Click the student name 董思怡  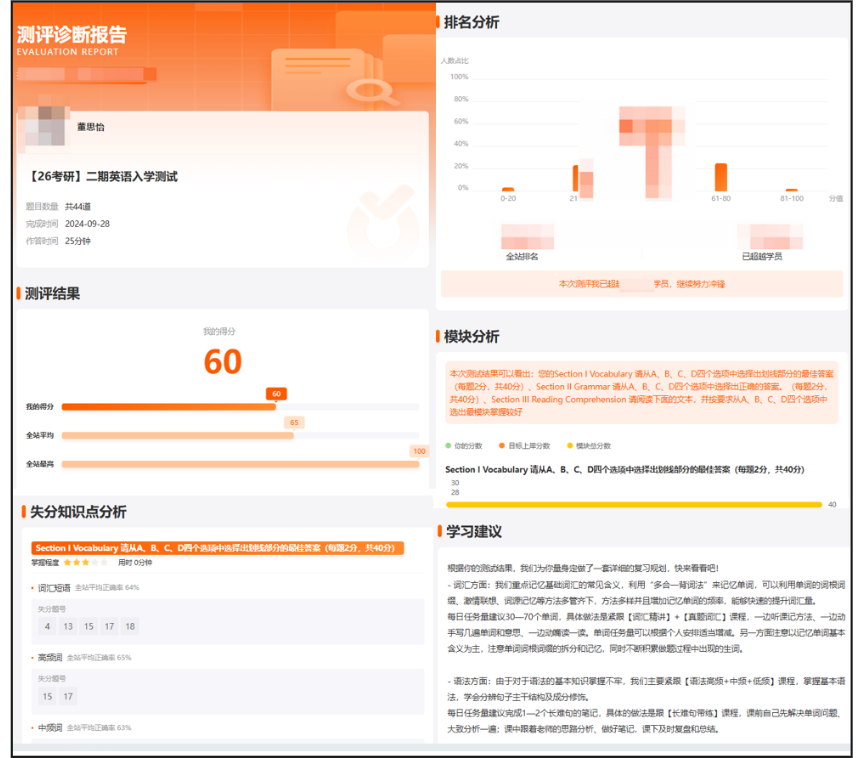coord(91,127)
